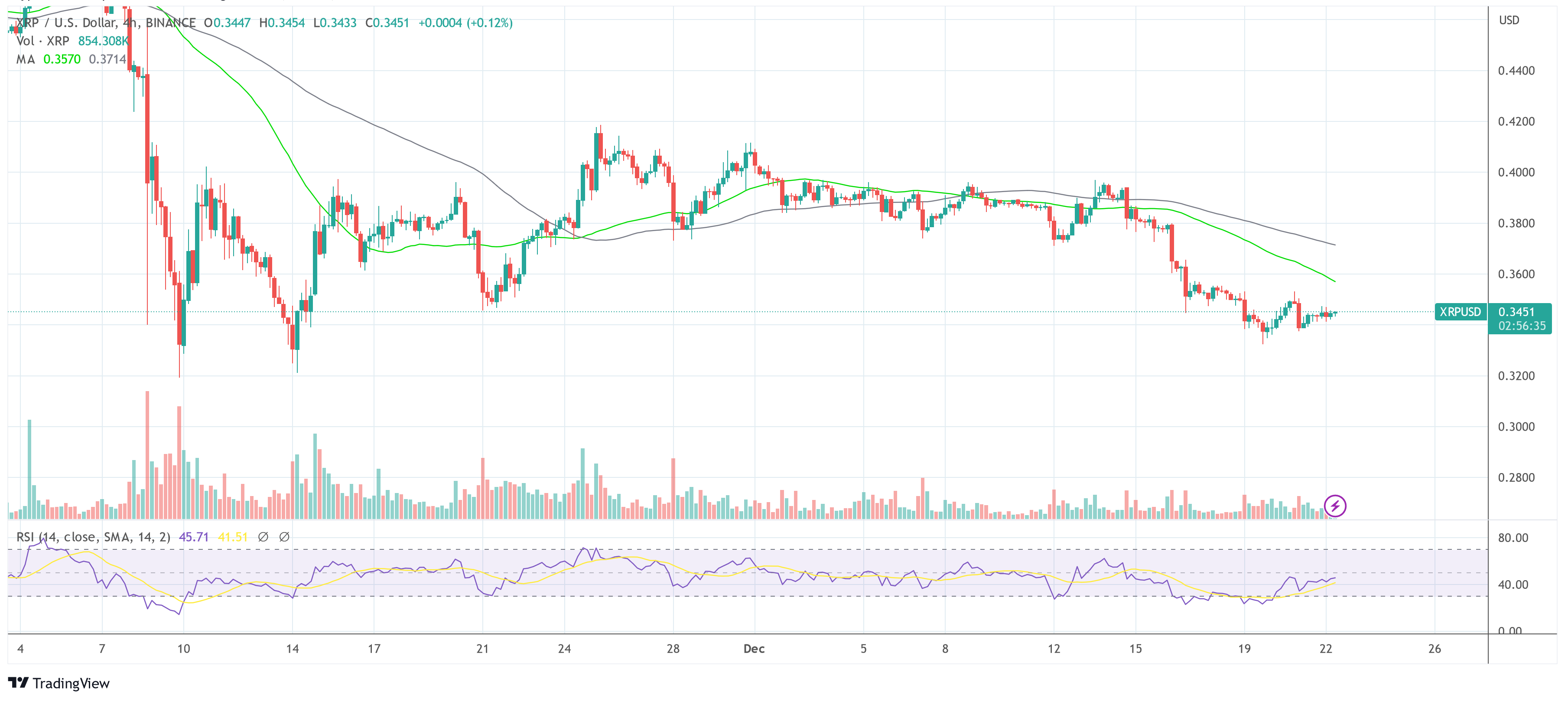Click date 19 on the time axis
This screenshot has height=702, width=1568.
click(1243, 648)
